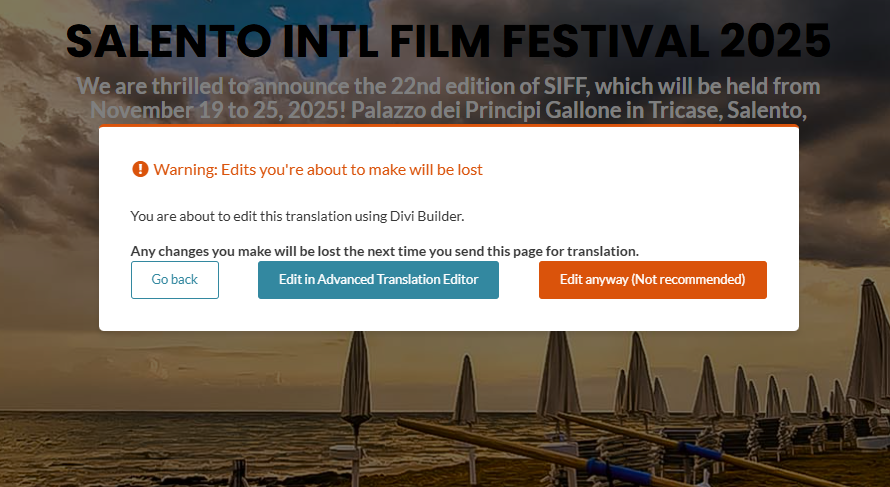This screenshot has height=487, width=890.
Task: Click the orange warning exclamation icon
Action: 140,169
